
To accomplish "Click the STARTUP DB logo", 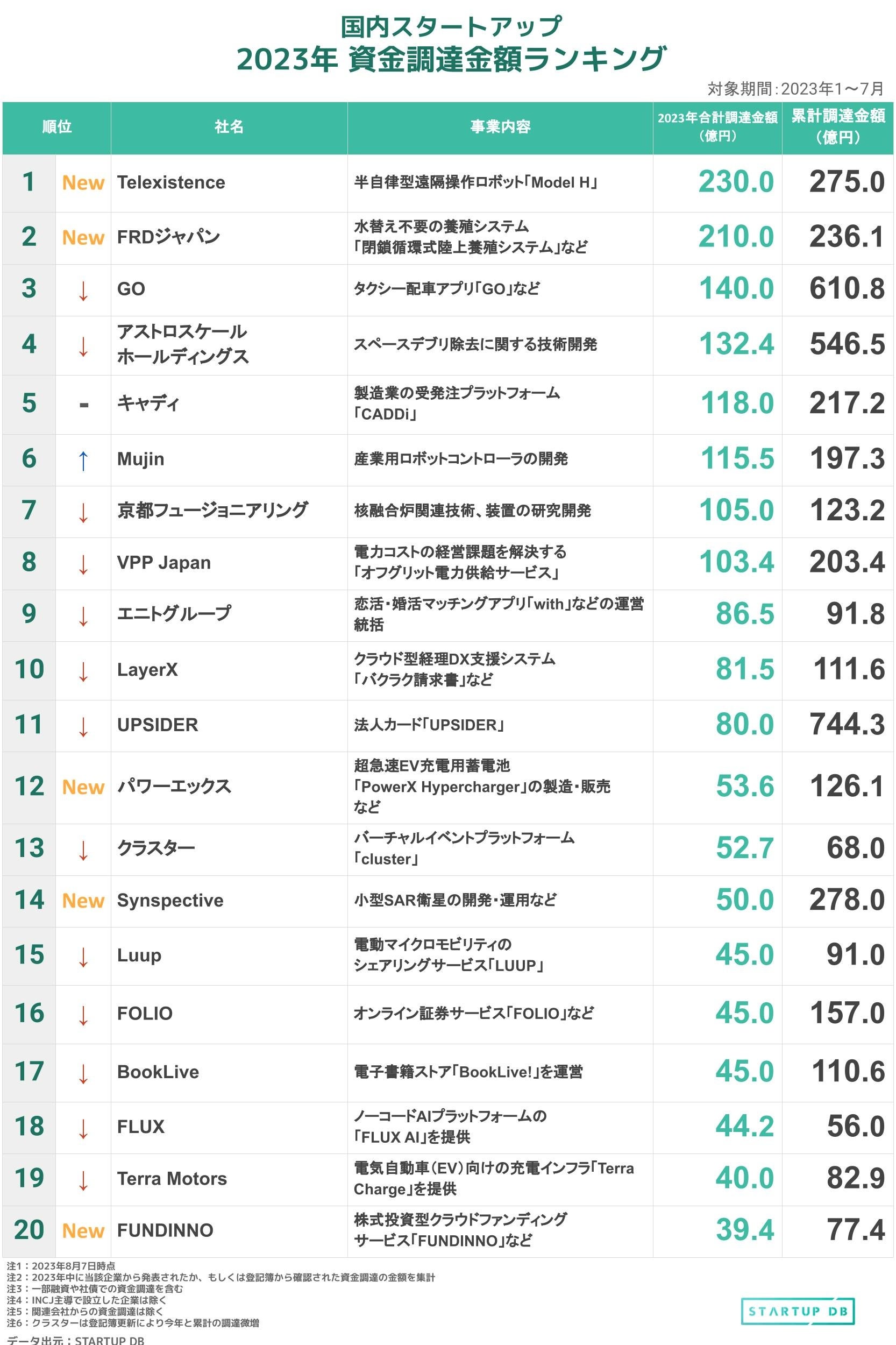I will coord(798,1311).
